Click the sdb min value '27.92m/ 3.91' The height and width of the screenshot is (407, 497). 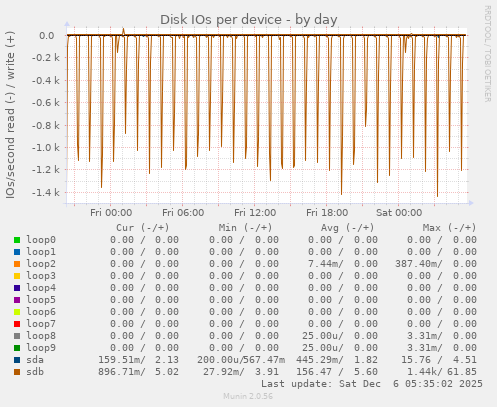[241, 372]
